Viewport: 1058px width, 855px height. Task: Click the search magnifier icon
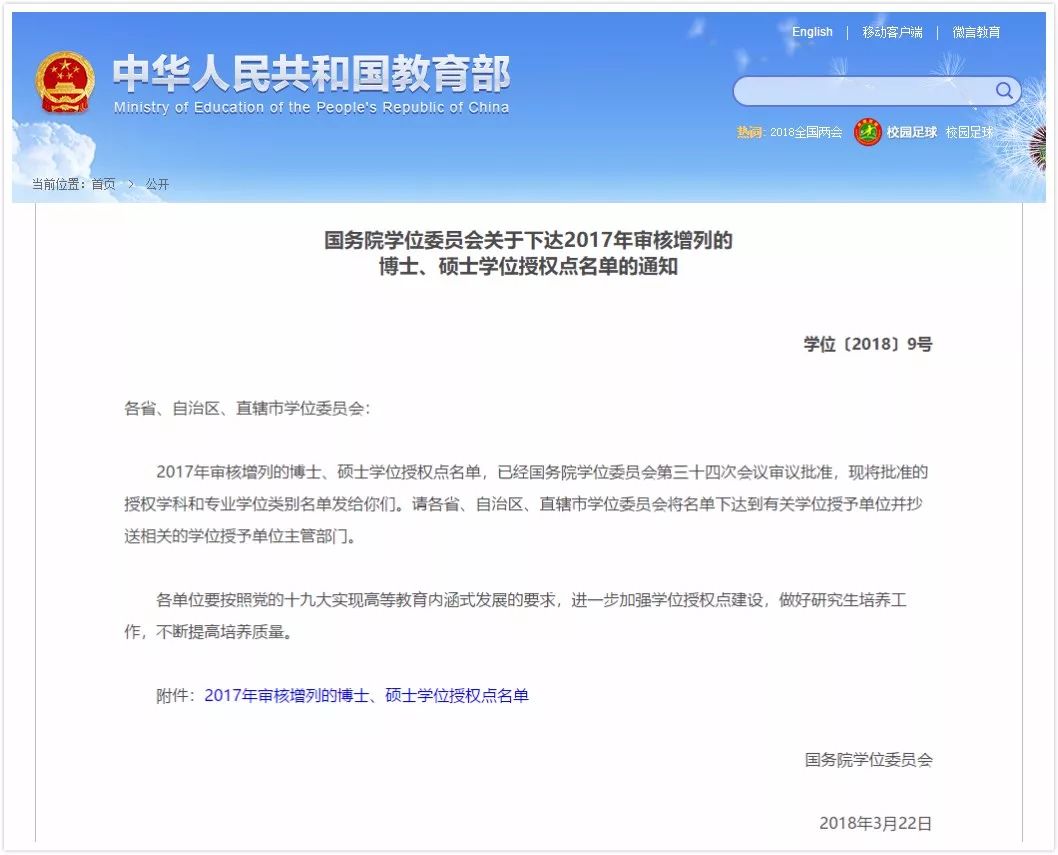click(x=1004, y=91)
